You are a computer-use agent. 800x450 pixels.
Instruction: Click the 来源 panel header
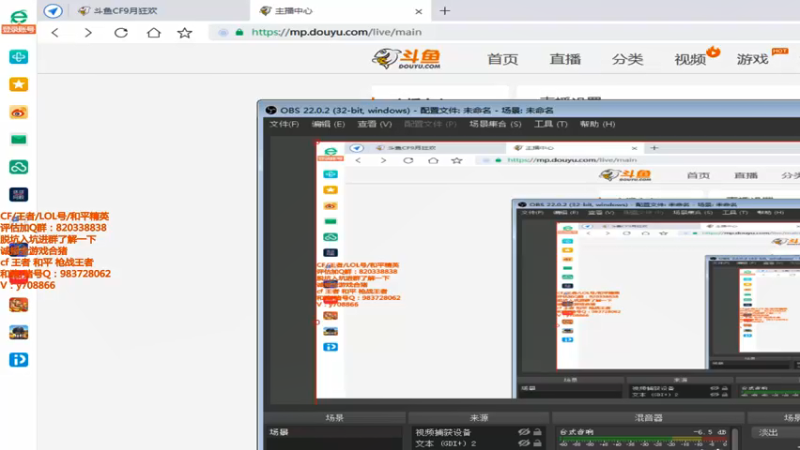479,418
